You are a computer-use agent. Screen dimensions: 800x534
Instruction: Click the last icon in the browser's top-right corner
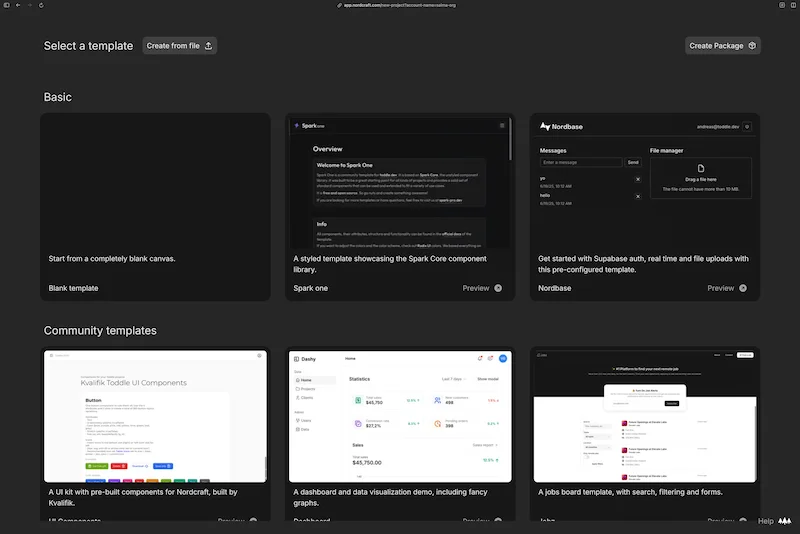(x=793, y=5)
